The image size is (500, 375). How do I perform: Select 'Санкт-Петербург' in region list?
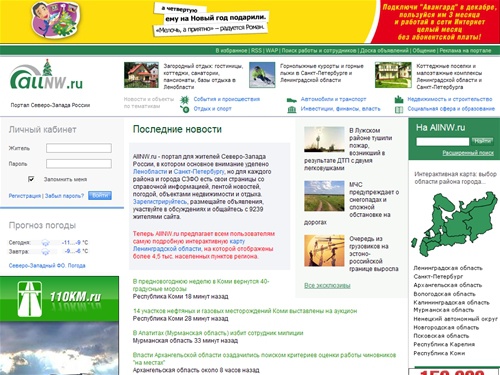[438, 277]
